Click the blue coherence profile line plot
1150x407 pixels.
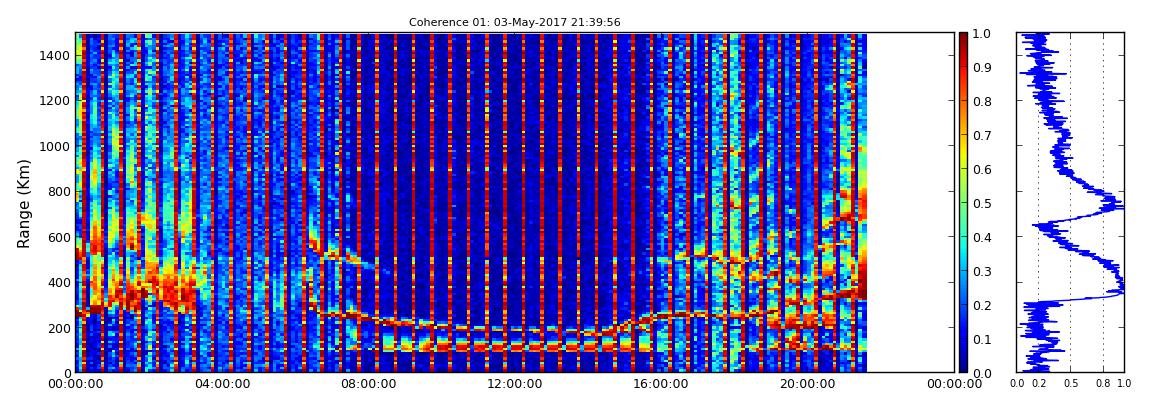(x=1070, y=202)
